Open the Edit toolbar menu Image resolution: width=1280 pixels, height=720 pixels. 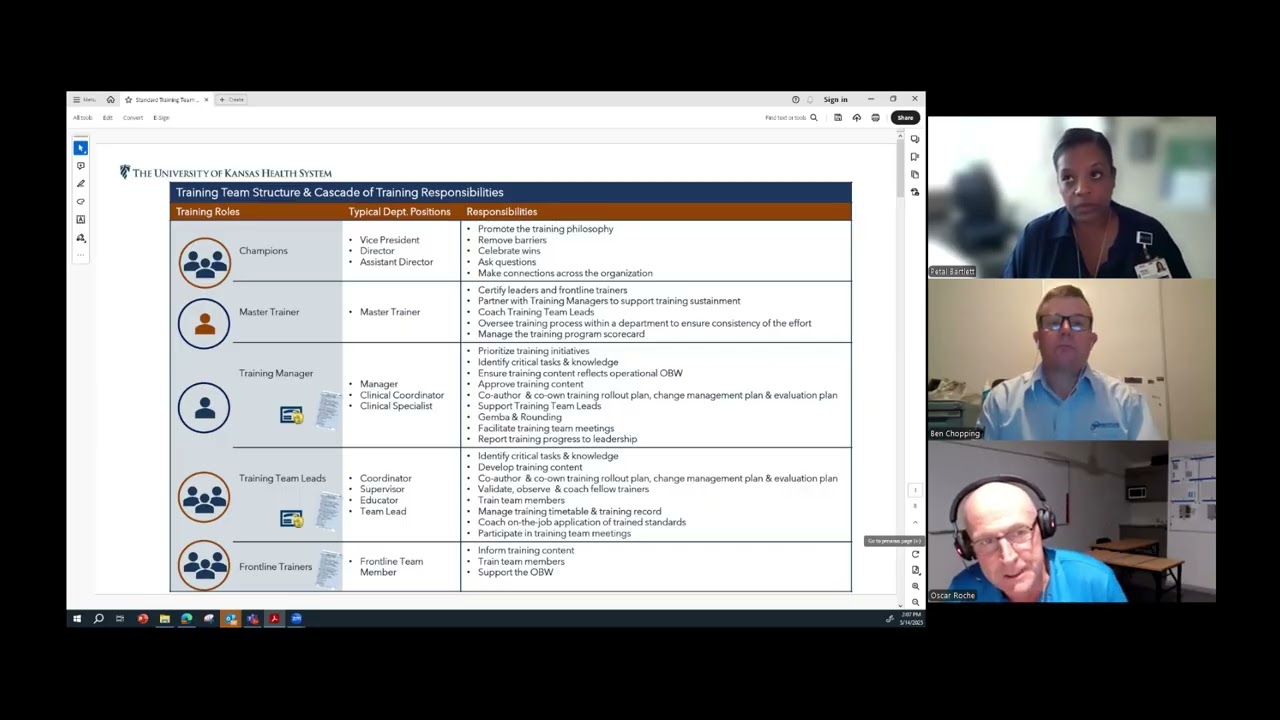click(x=107, y=118)
